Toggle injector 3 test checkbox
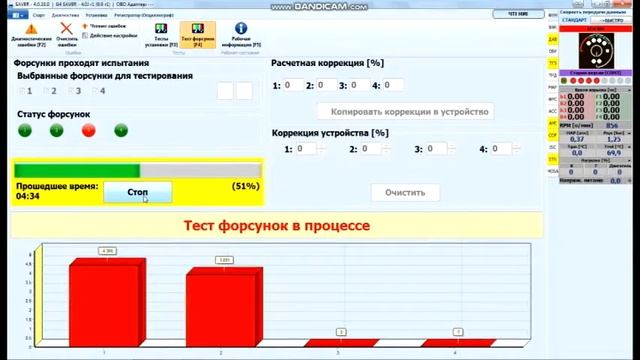Viewport: 640px width, 360px height. (71, 91)
